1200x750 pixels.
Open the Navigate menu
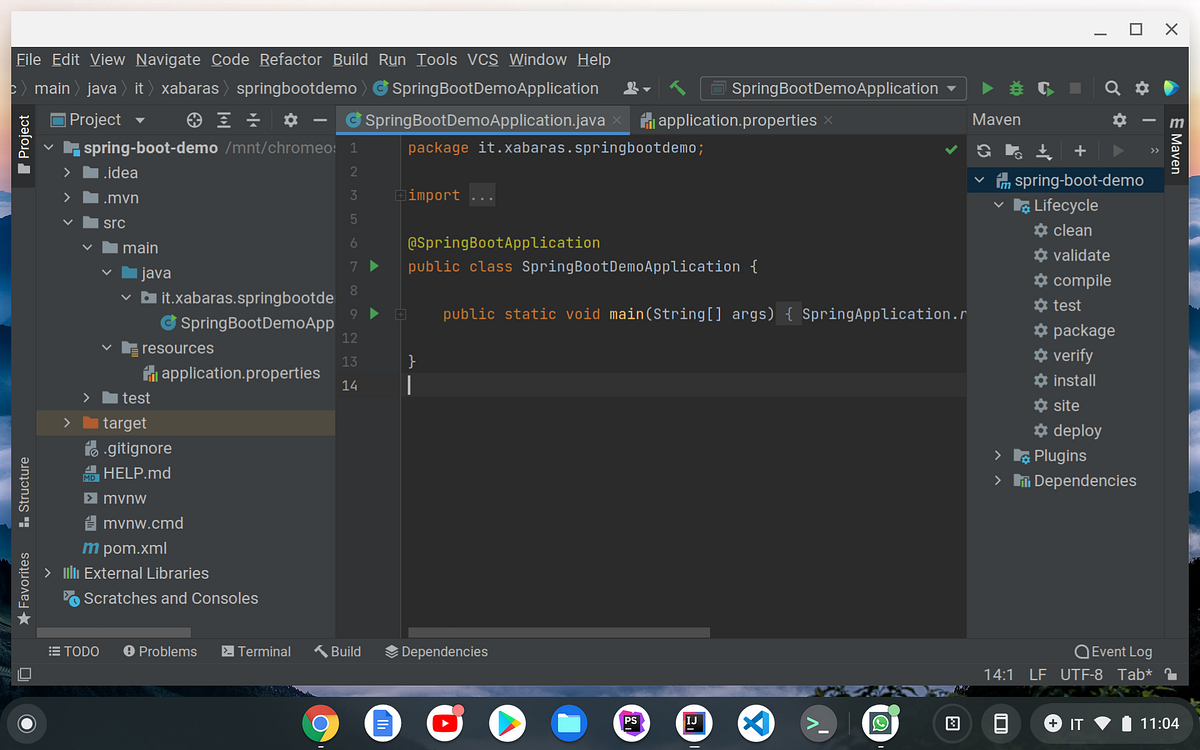click(x=168, y=59)
